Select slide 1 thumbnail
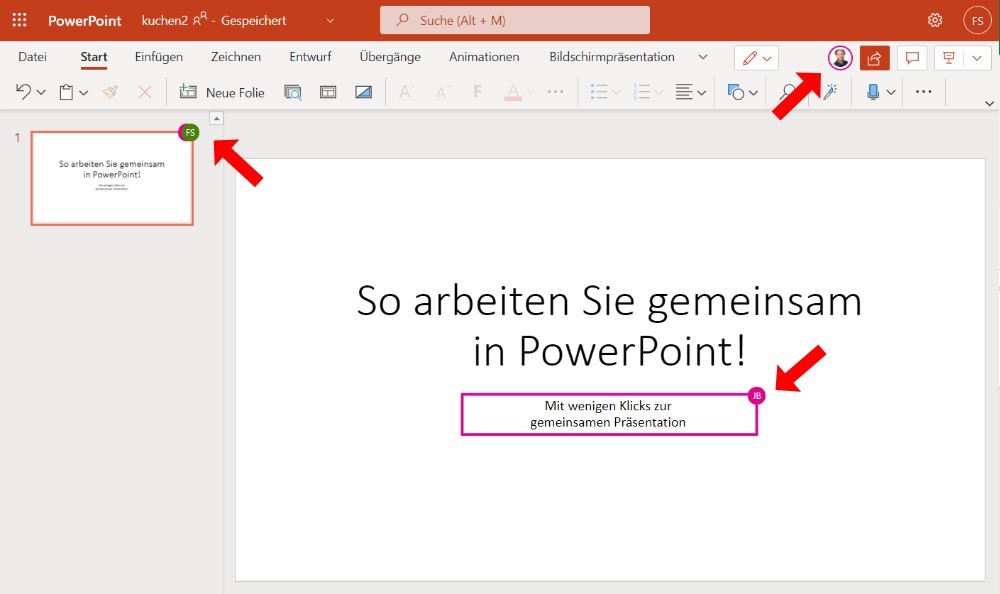Viewport: 1000px width, 594px height. click(x=112, y=178)
